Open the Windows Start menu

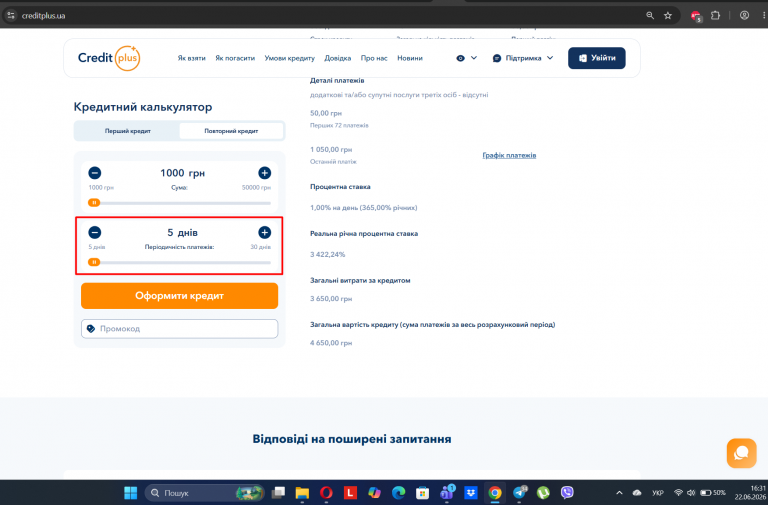point(131,493)
